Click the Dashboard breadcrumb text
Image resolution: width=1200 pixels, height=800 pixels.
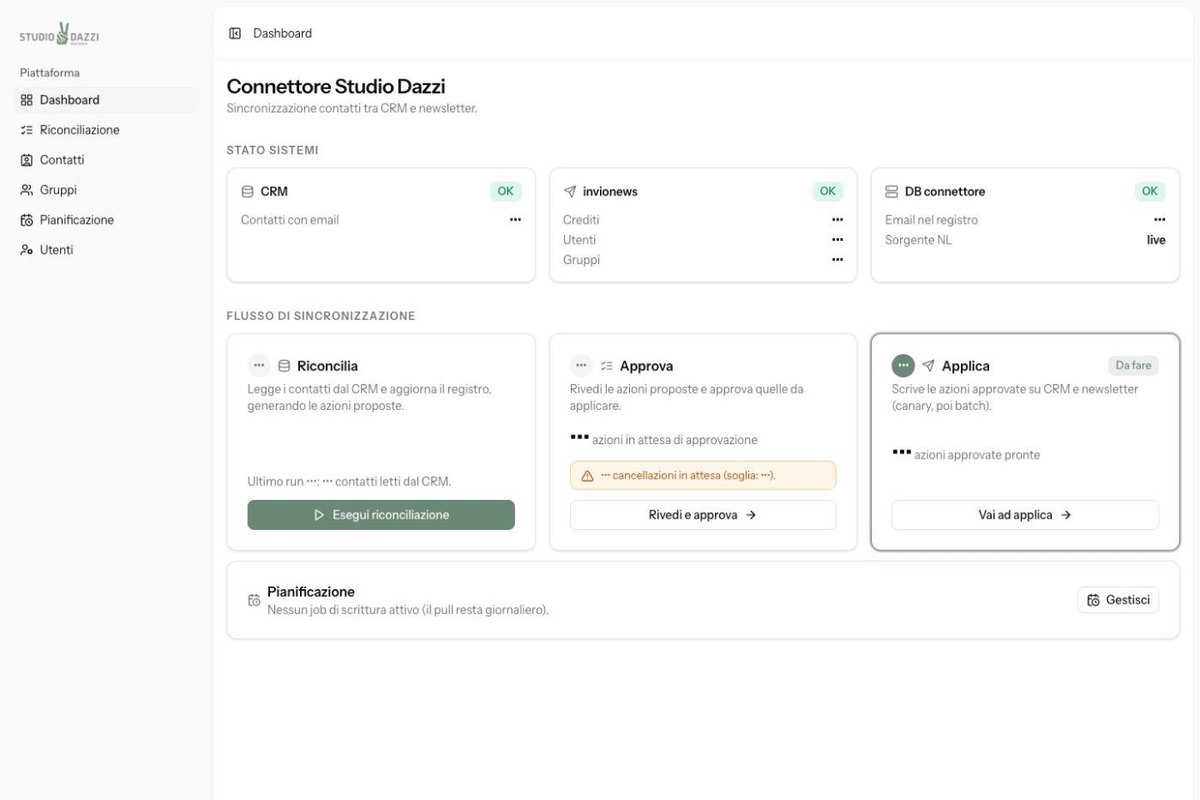282,33
